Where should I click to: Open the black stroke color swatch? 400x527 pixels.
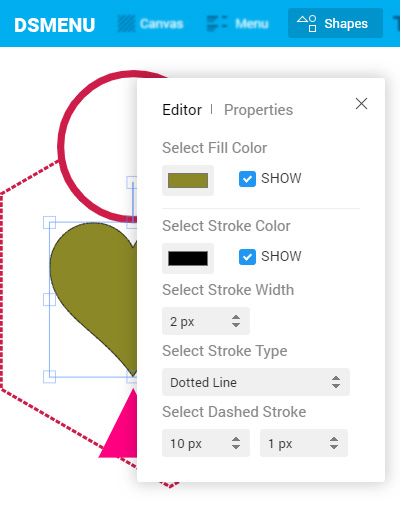(x=188, y=258)
